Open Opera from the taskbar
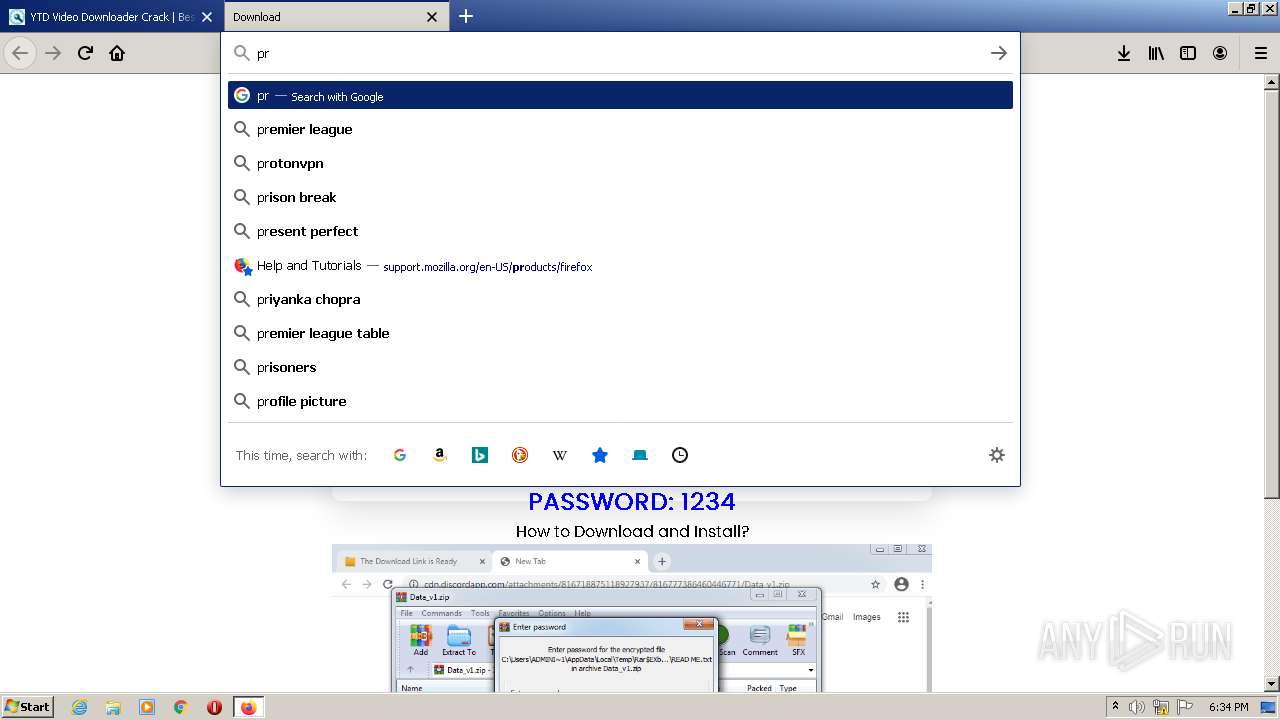The width and height of the screenshot is (1280, 720). (x=214, y=707)
